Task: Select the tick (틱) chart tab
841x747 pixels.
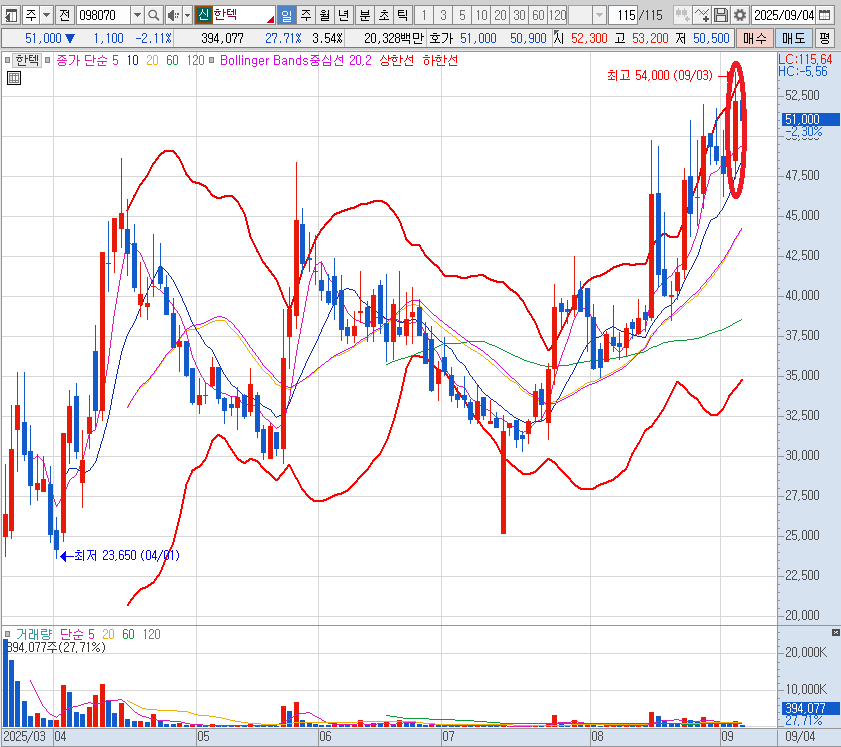Action: [401, 15]
